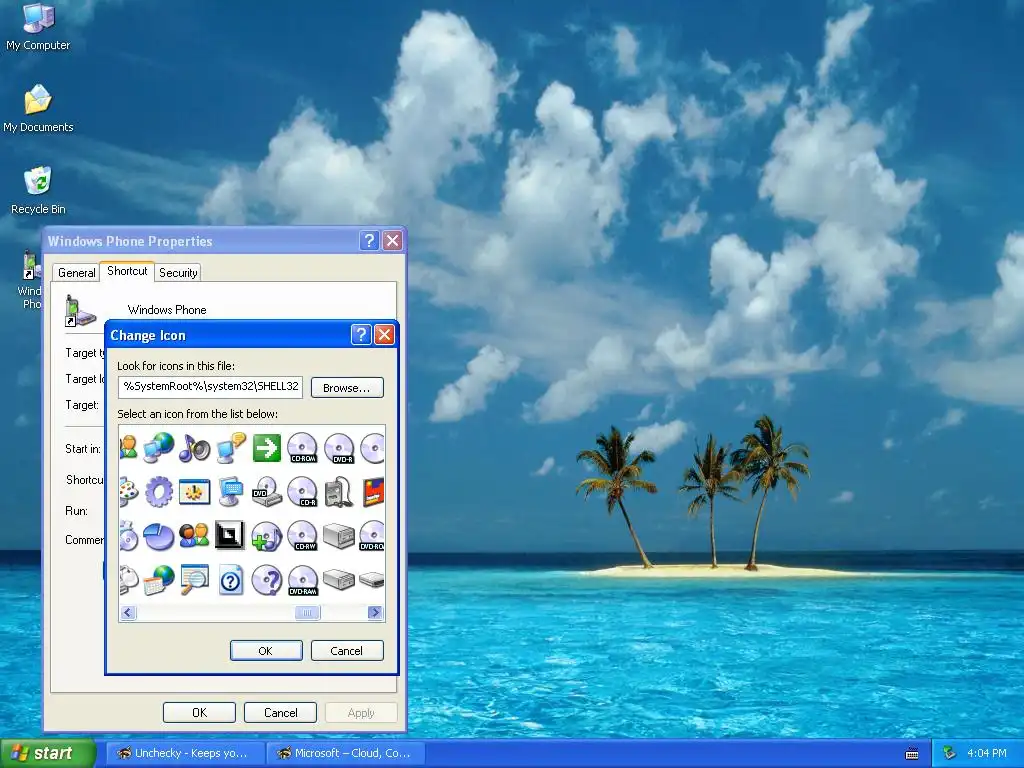Open the Start menu
Screen dimensions: 1024x768
[x=48, y=753]
